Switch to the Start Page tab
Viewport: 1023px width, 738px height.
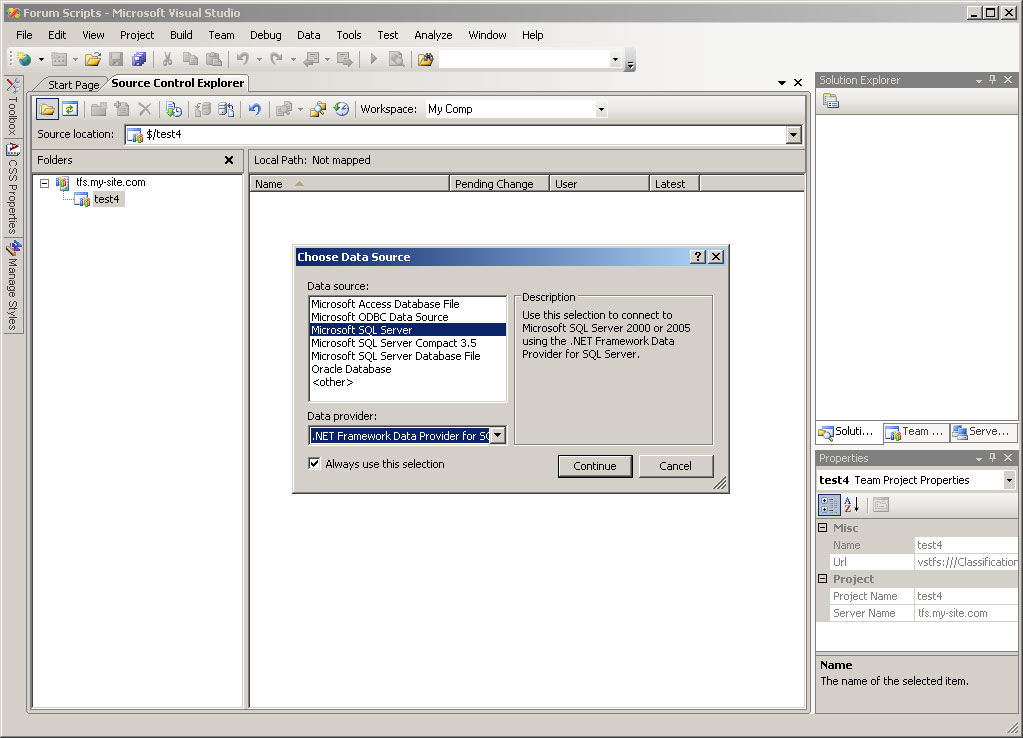73,85
